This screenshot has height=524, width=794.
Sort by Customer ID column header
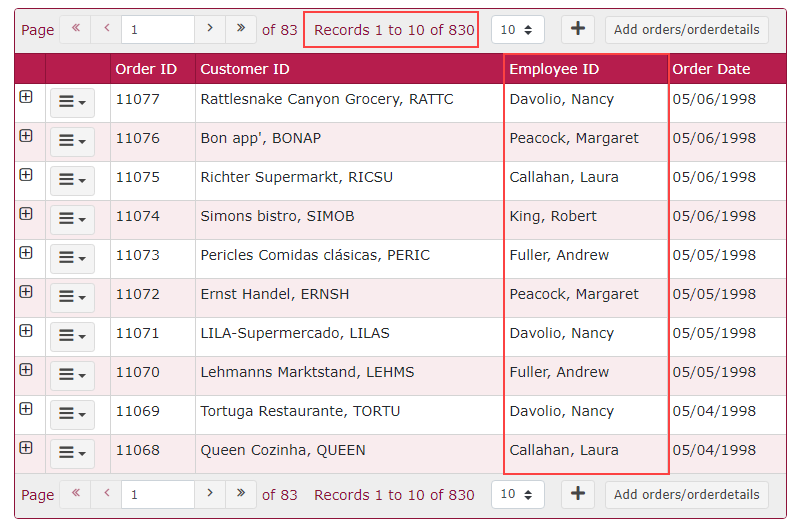coord(245,69)
